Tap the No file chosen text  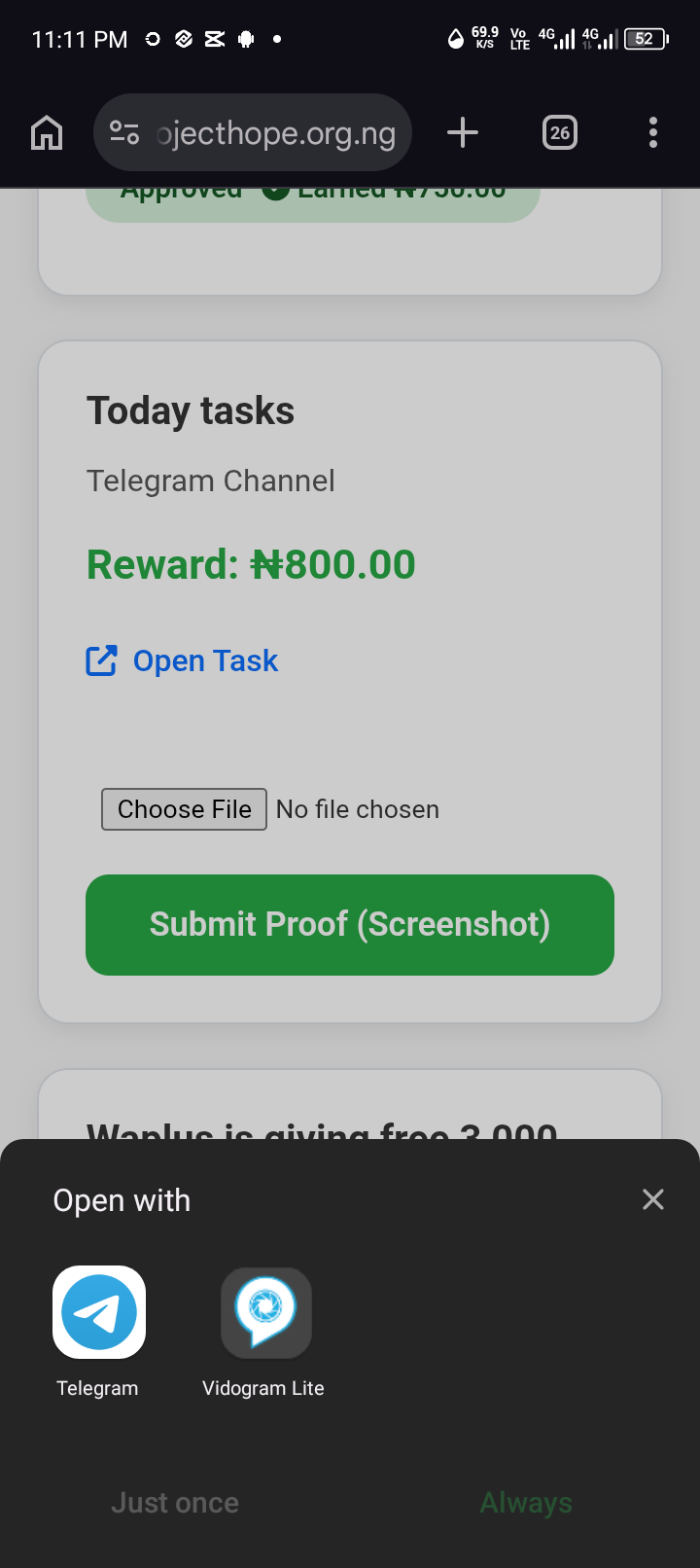pos(358,809)
